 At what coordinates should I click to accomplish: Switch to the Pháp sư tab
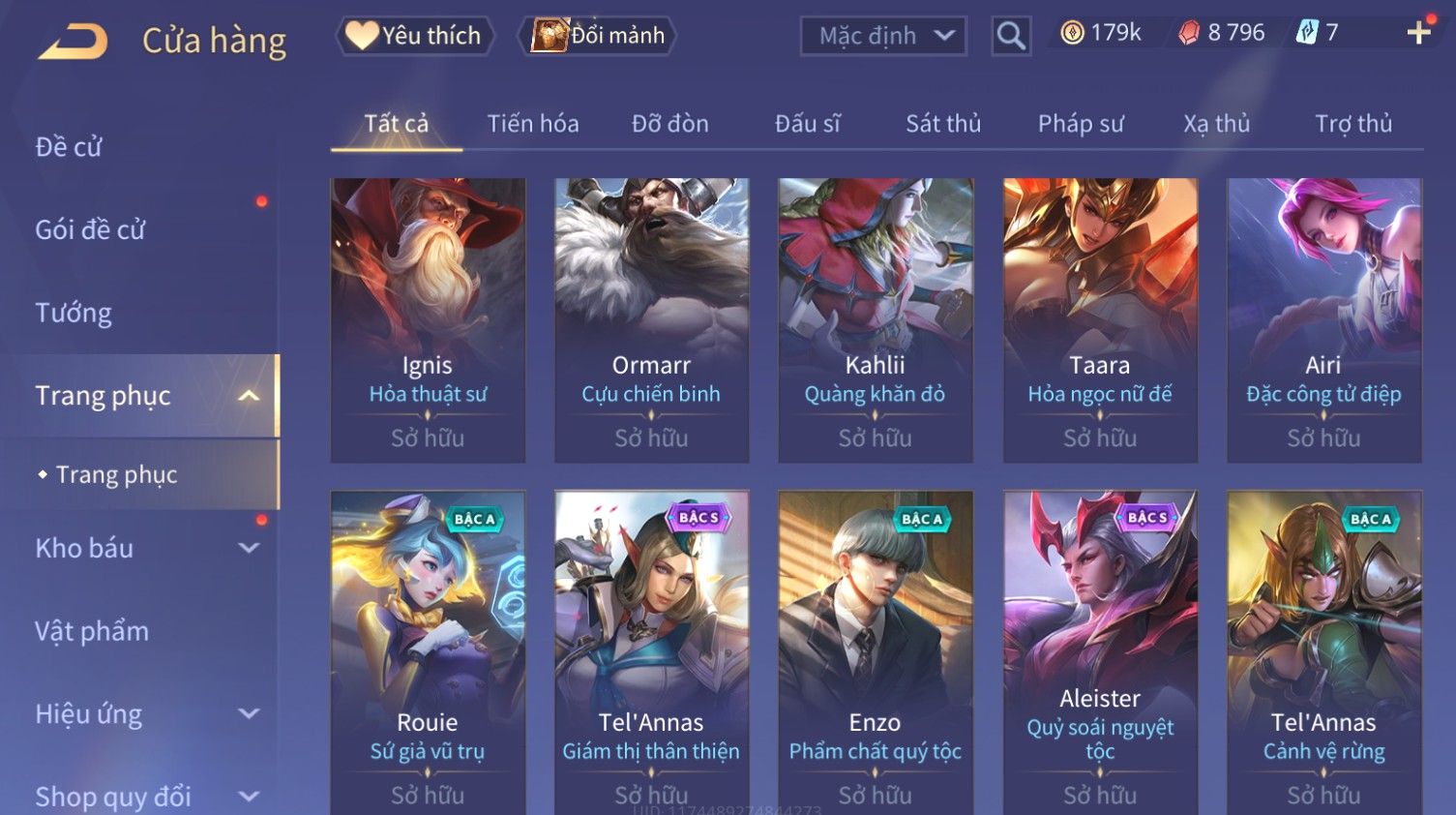point(1081,124)
